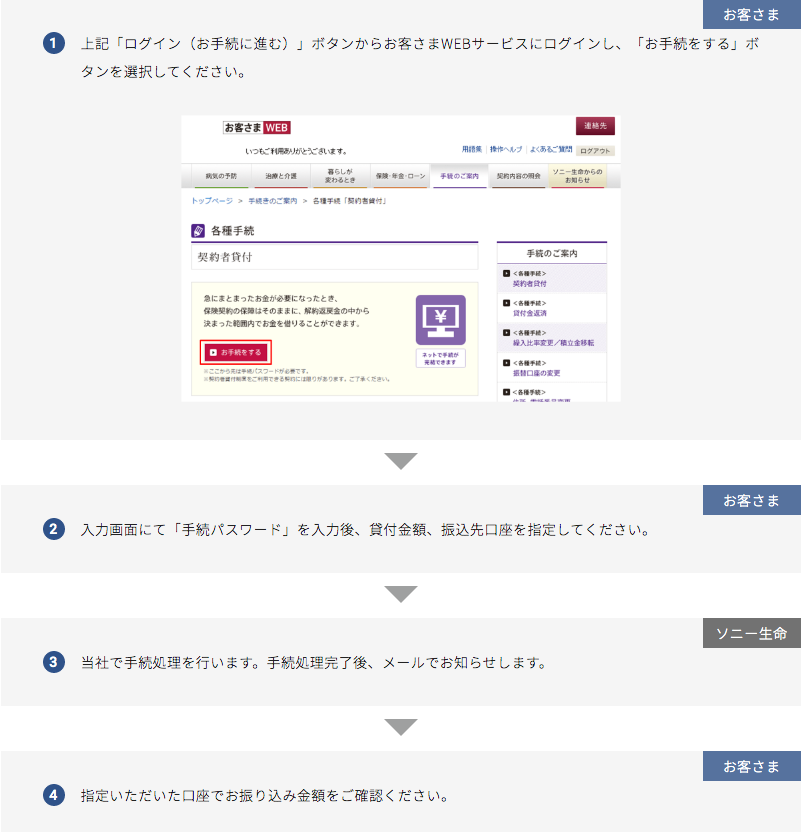
Task: Click the お客さまWEB logo
Action: pos(257,128)
